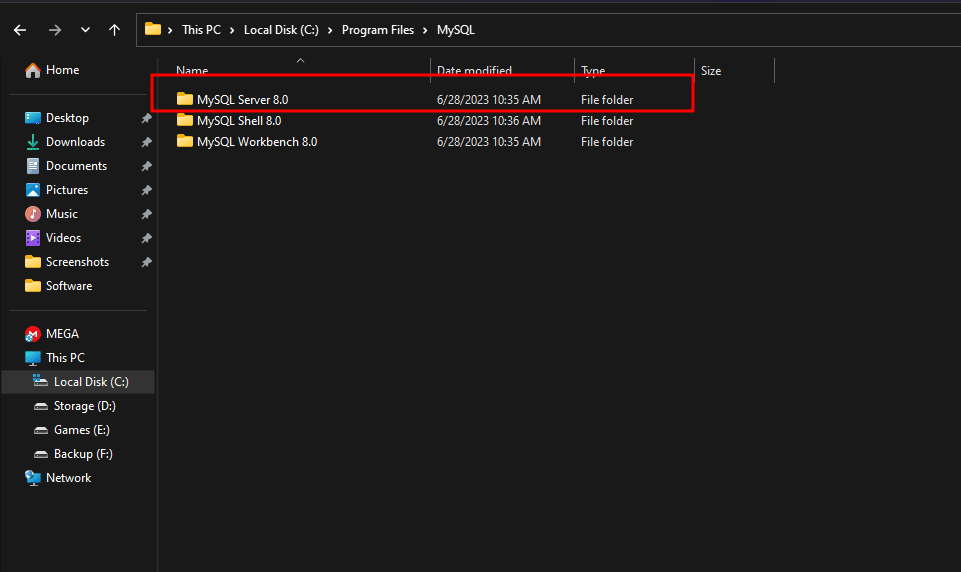The image size is (961, 572).
Task: Click the Games (E:) drive icon
Action: pyautogui.click(x=40, y=430)
